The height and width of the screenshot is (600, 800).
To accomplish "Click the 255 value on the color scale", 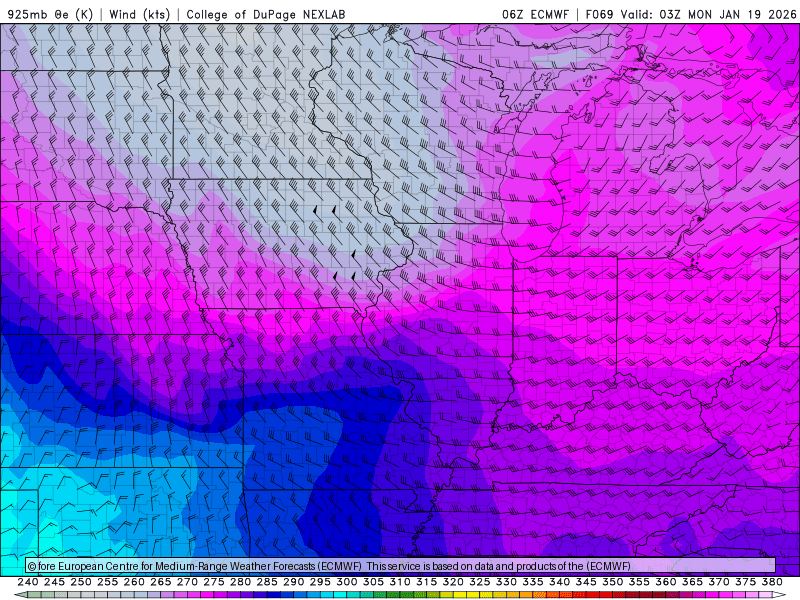I will tap(107, 582).
